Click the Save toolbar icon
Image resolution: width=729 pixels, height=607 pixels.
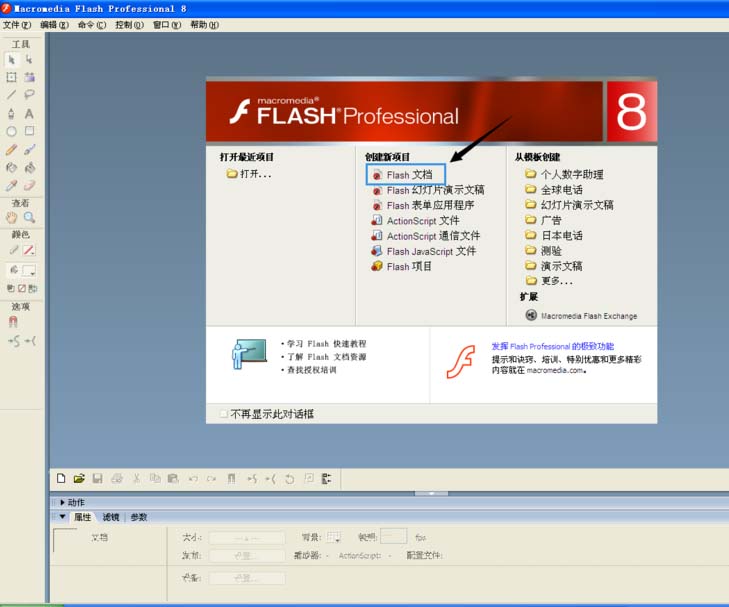pyautogui.click(x=97, y=478)
